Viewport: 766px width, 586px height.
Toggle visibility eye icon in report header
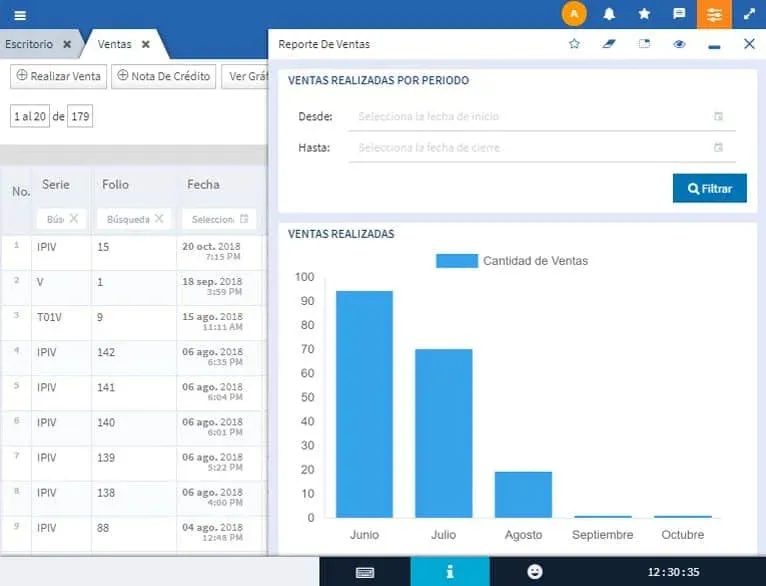coord(679,44)
